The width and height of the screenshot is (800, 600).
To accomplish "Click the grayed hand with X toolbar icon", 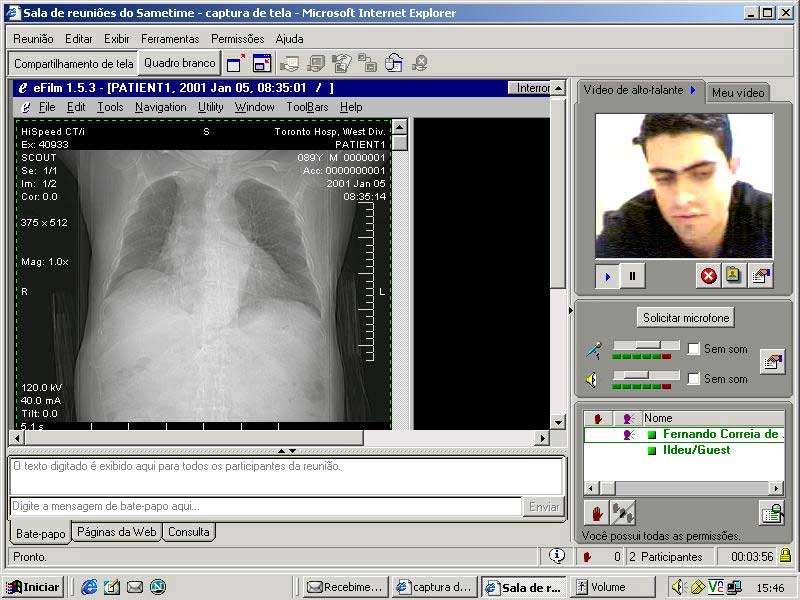I will point(420,63).
